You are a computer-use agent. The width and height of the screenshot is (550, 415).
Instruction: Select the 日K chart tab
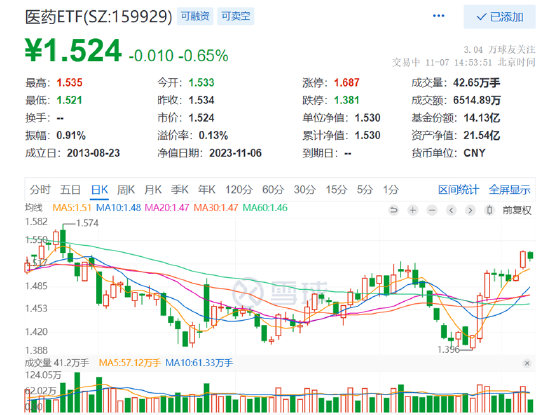click(99, 189)
